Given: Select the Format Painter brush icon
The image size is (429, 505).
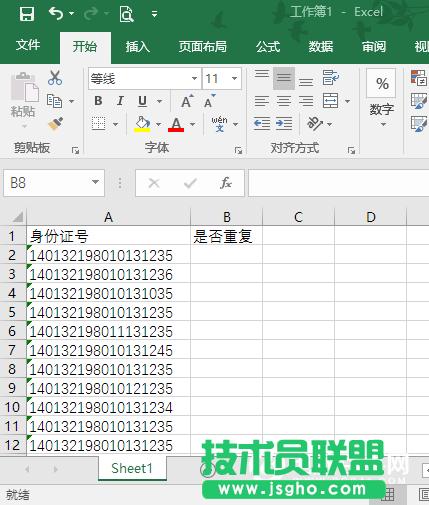Looking at the screenshot, I should pyautogui.click(x=55, y=124).
